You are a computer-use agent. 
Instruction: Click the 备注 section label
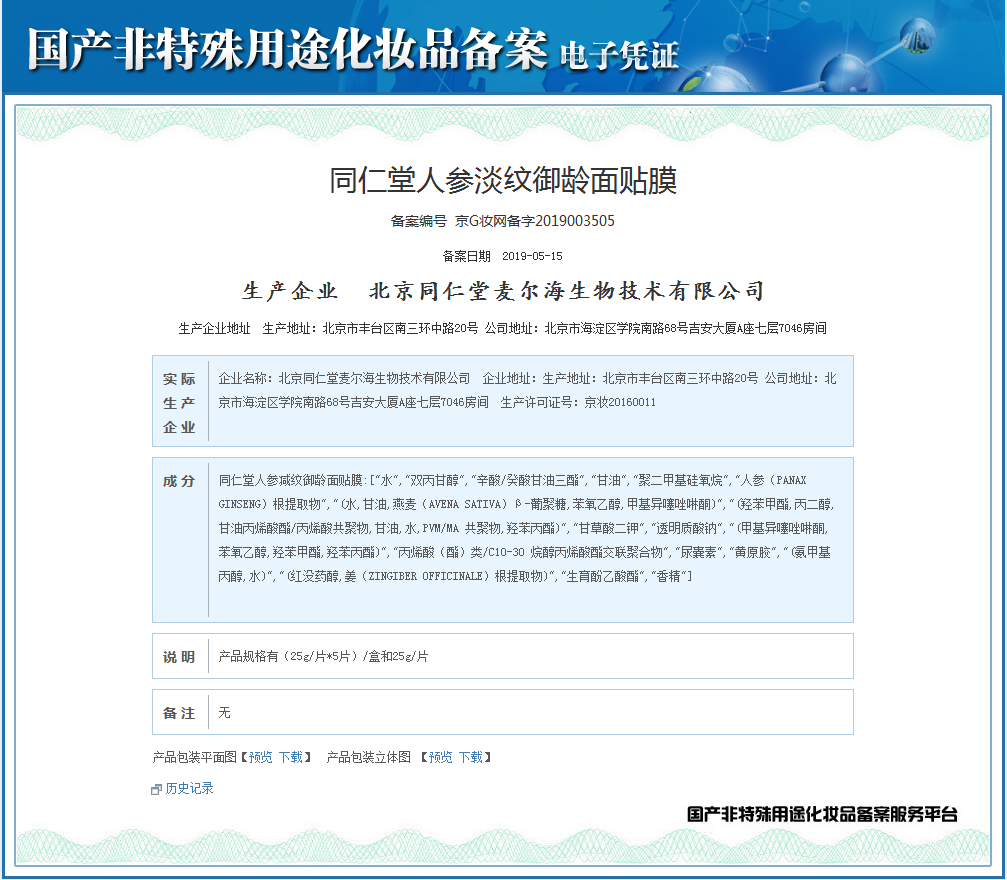[179, 713]
